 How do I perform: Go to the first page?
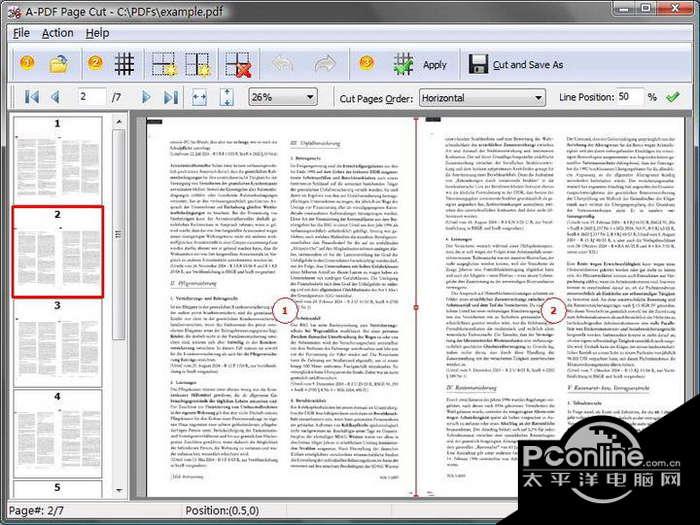(31, 96)
